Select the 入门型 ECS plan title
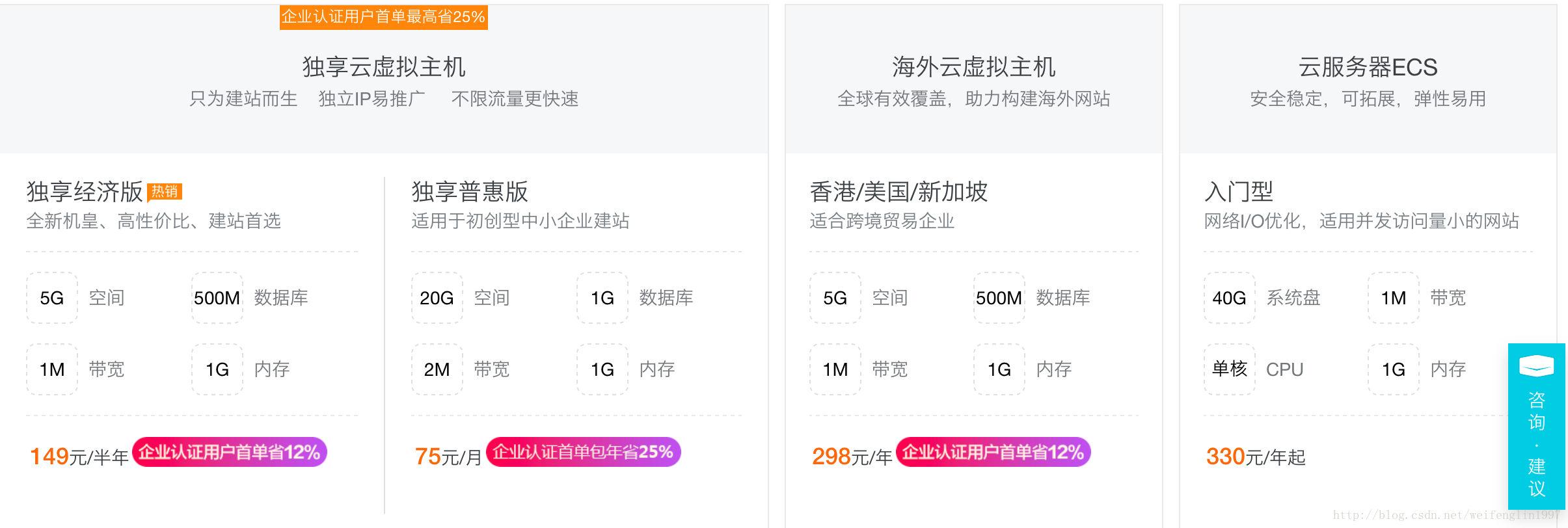The width and height of the screenshot is (1568, 528). 1239,192
